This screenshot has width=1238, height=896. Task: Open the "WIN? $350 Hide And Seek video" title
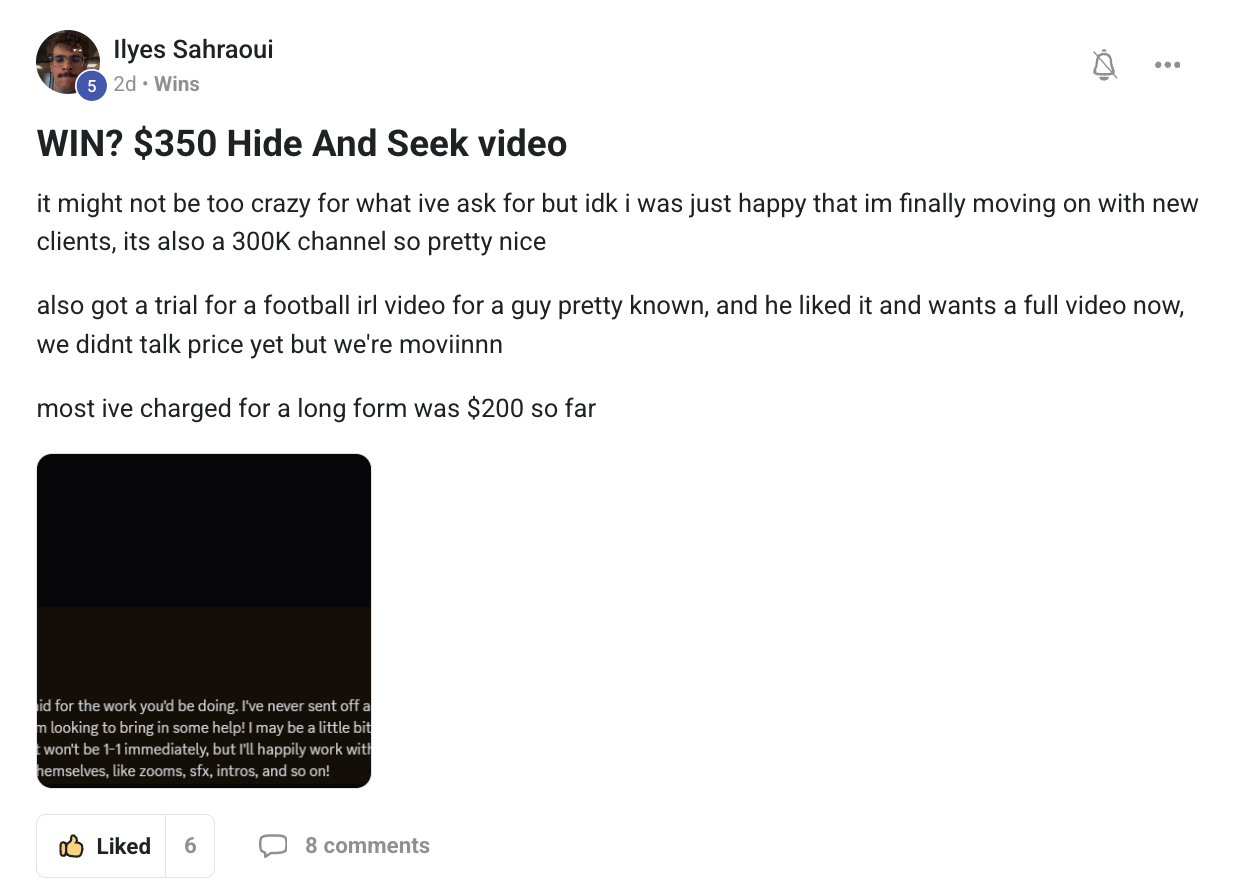[301, 144]
